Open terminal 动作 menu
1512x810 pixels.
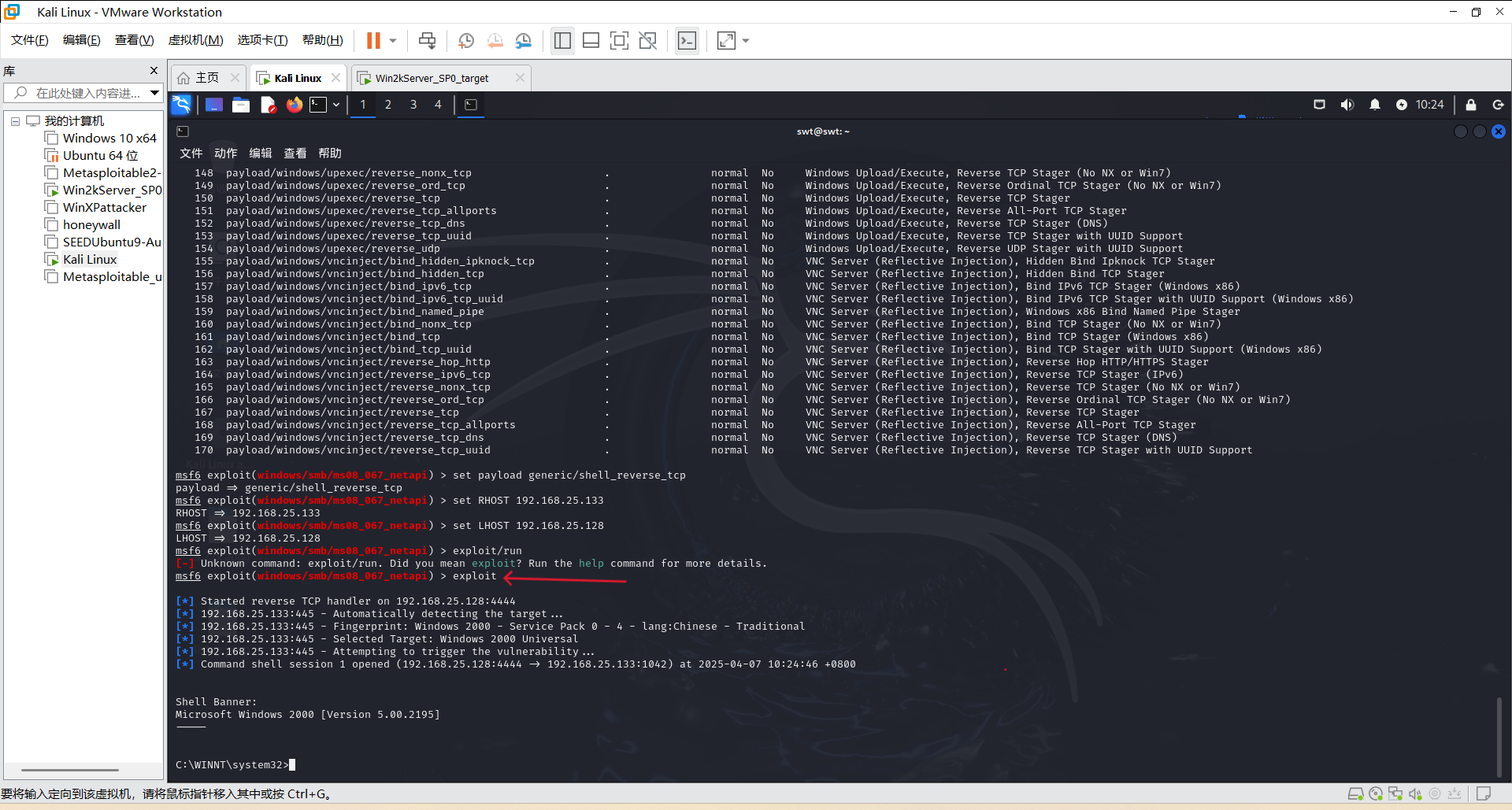pos(226,153)
